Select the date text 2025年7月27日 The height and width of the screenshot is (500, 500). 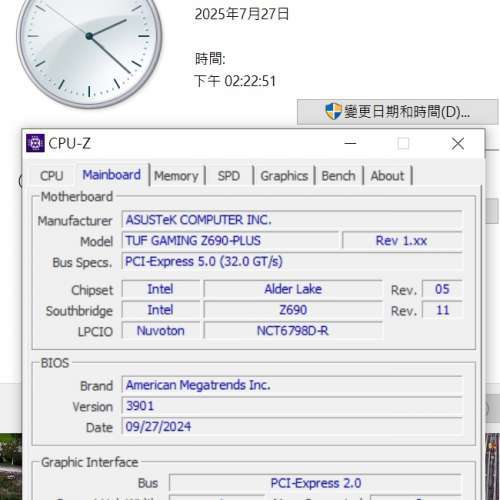point(242,14)
